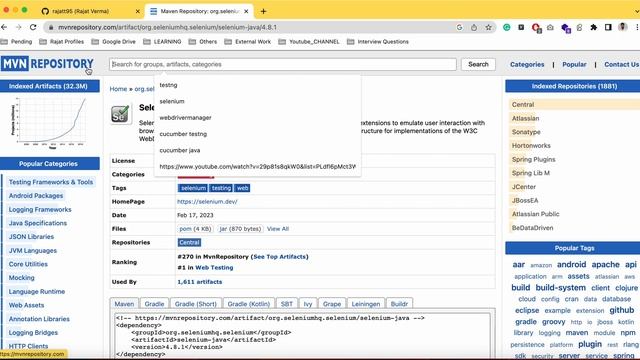Image resolution: width=640 pixels, height=360 pixels.
Task: Open the Google Drive bookmarks folder
Action: pos(114,42)
